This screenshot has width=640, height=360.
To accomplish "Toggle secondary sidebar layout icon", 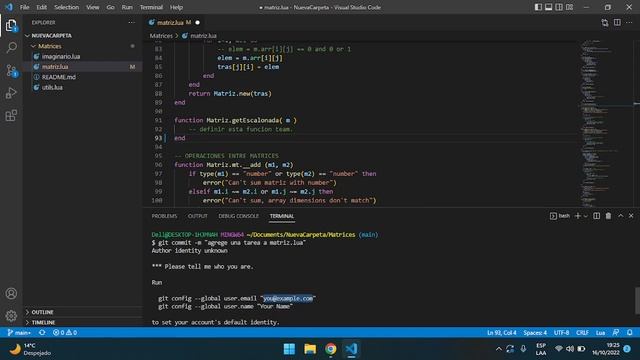I will [559, 7].
